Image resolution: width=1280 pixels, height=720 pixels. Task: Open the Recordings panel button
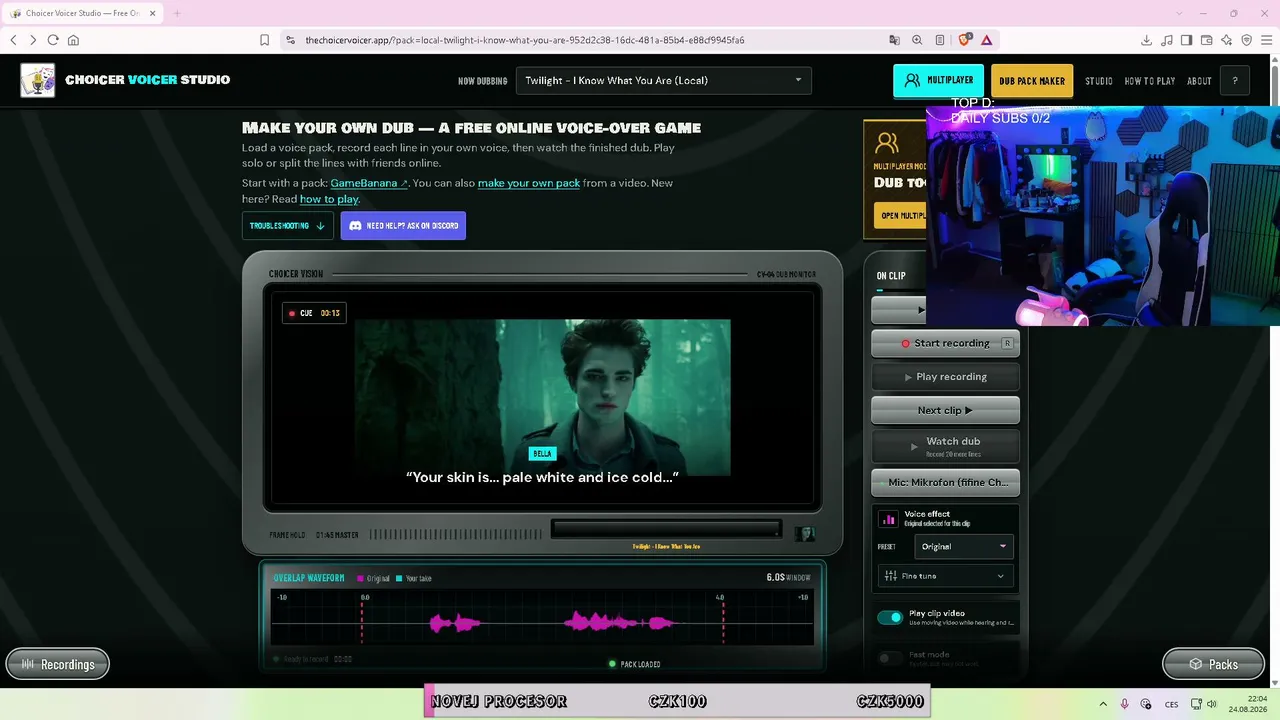click(x=58, y=664)
